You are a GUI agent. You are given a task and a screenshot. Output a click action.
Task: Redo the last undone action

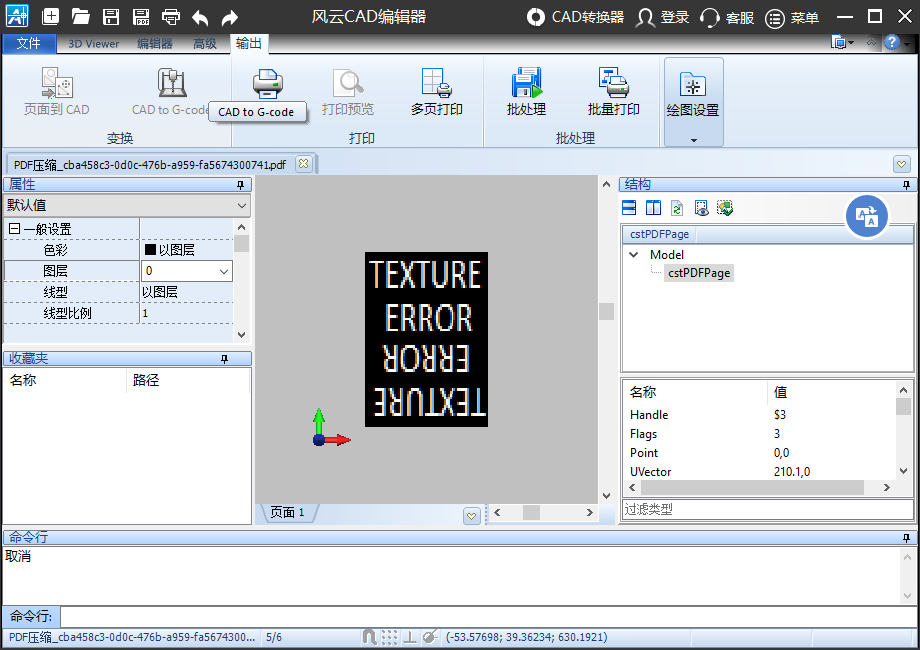(x=229, y=17)
